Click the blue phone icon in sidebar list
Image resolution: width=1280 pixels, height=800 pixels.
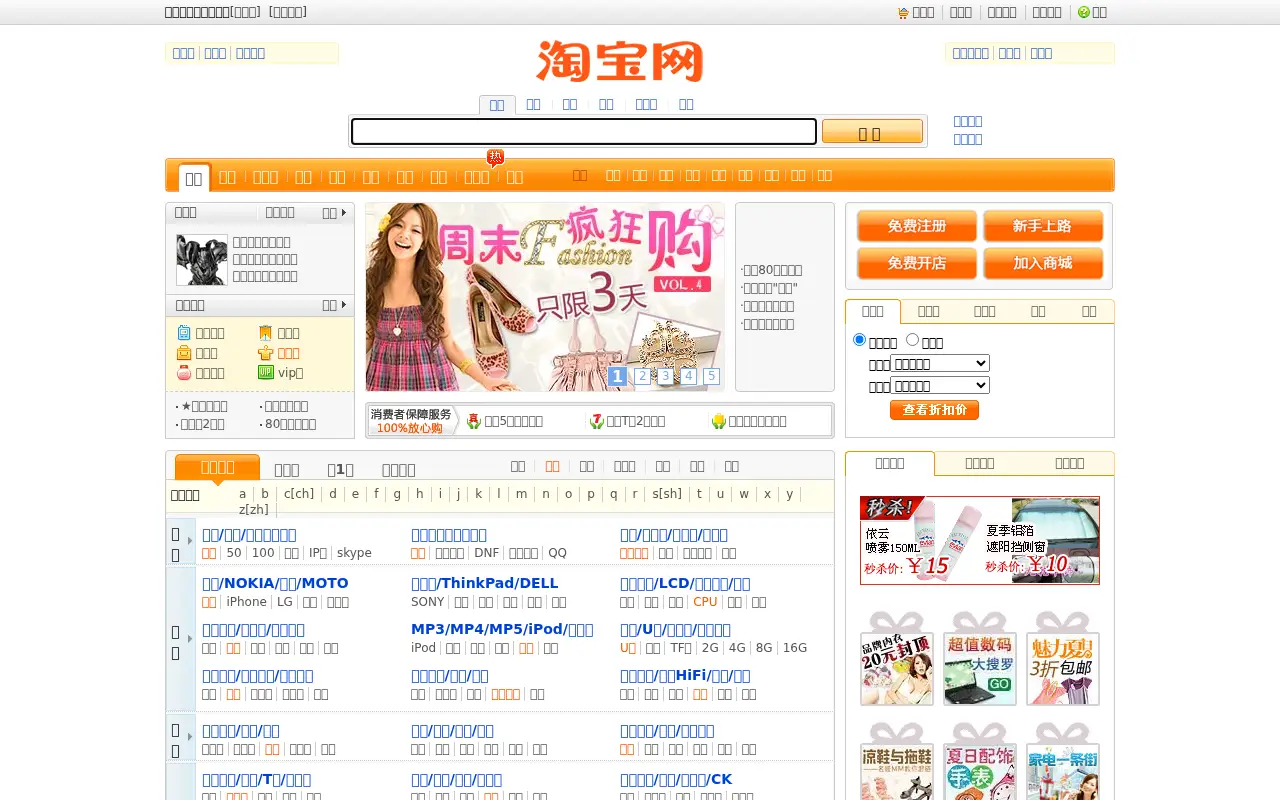(184, 333)
